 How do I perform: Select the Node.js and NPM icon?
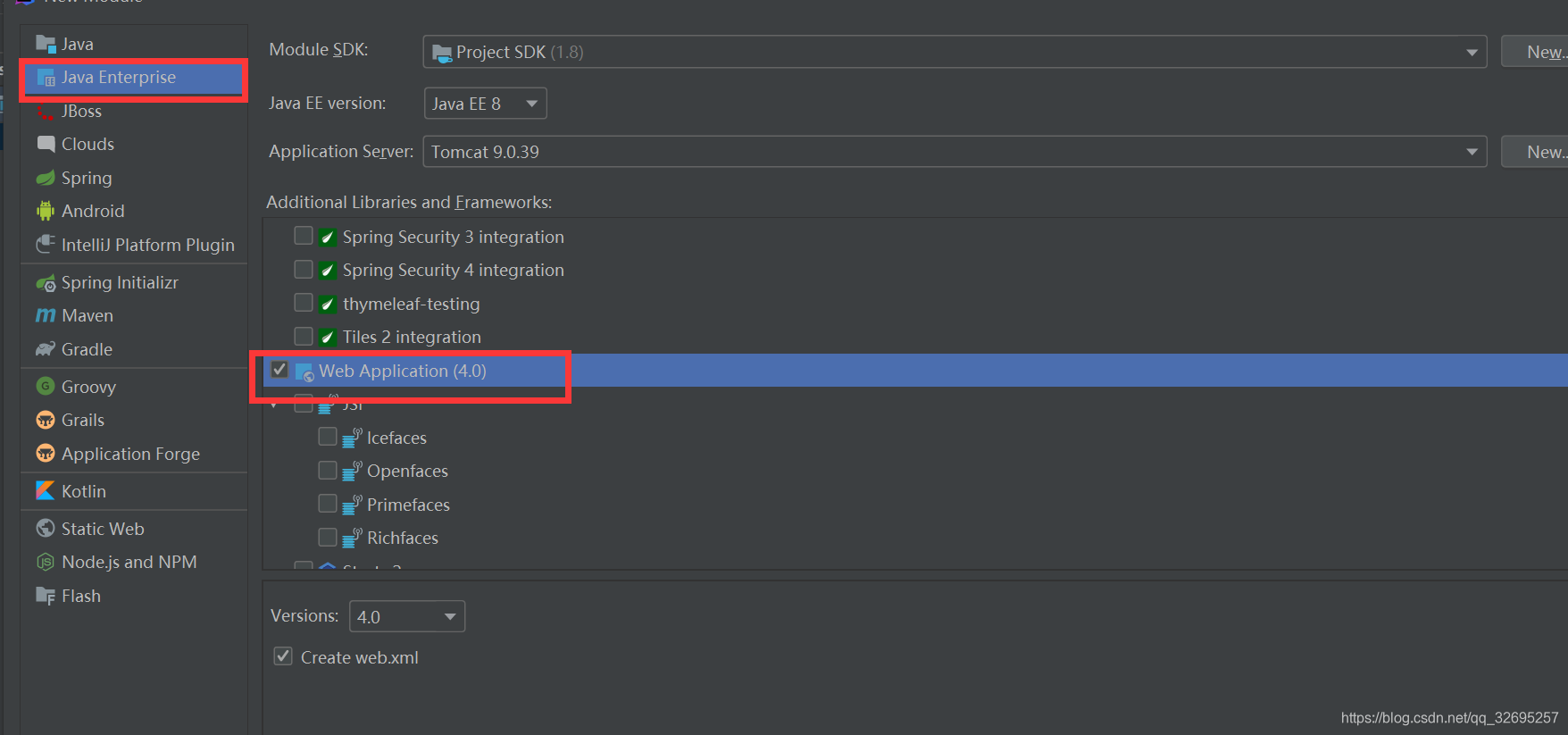46,562
